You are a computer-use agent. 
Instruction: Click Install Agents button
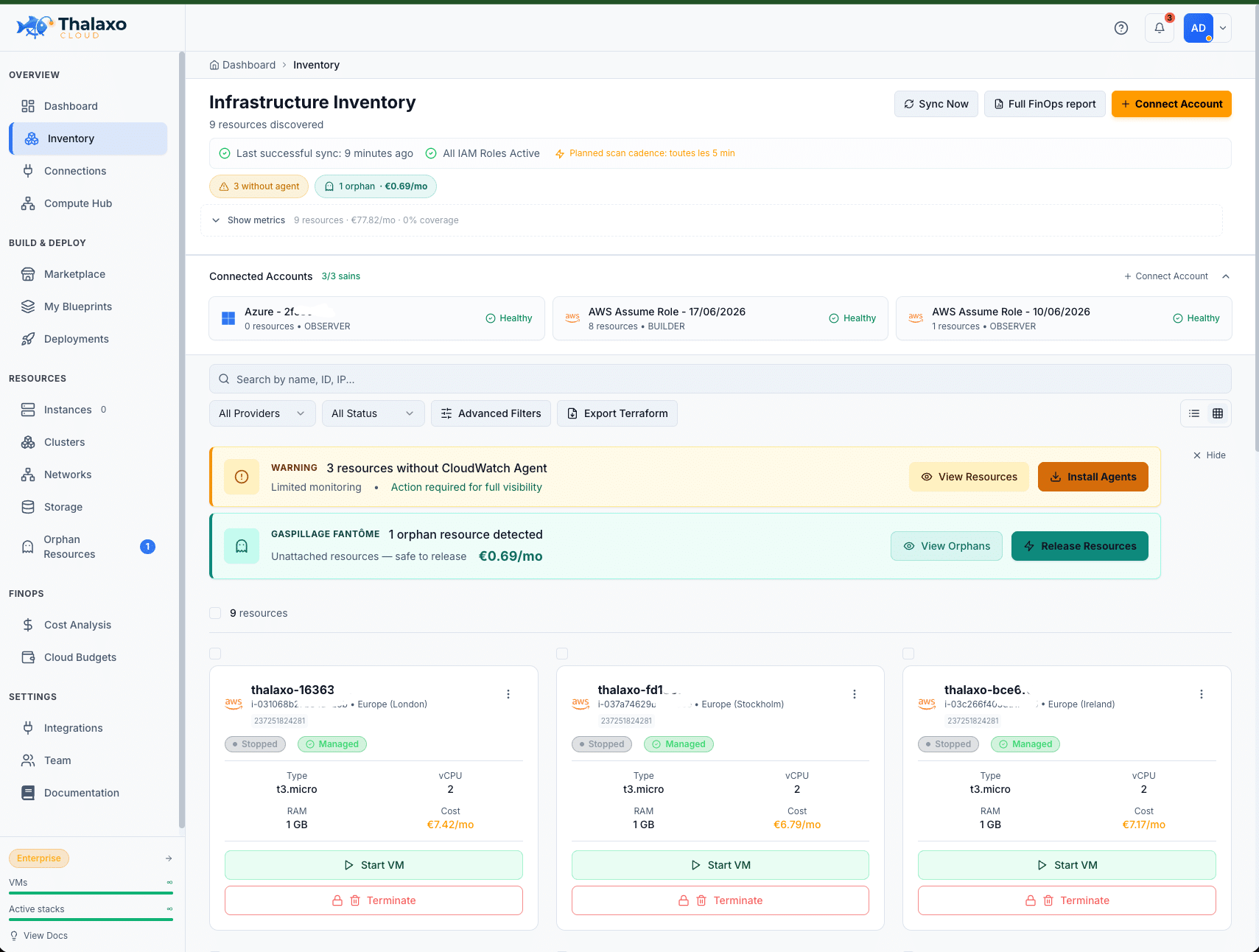pos(1093,477)
